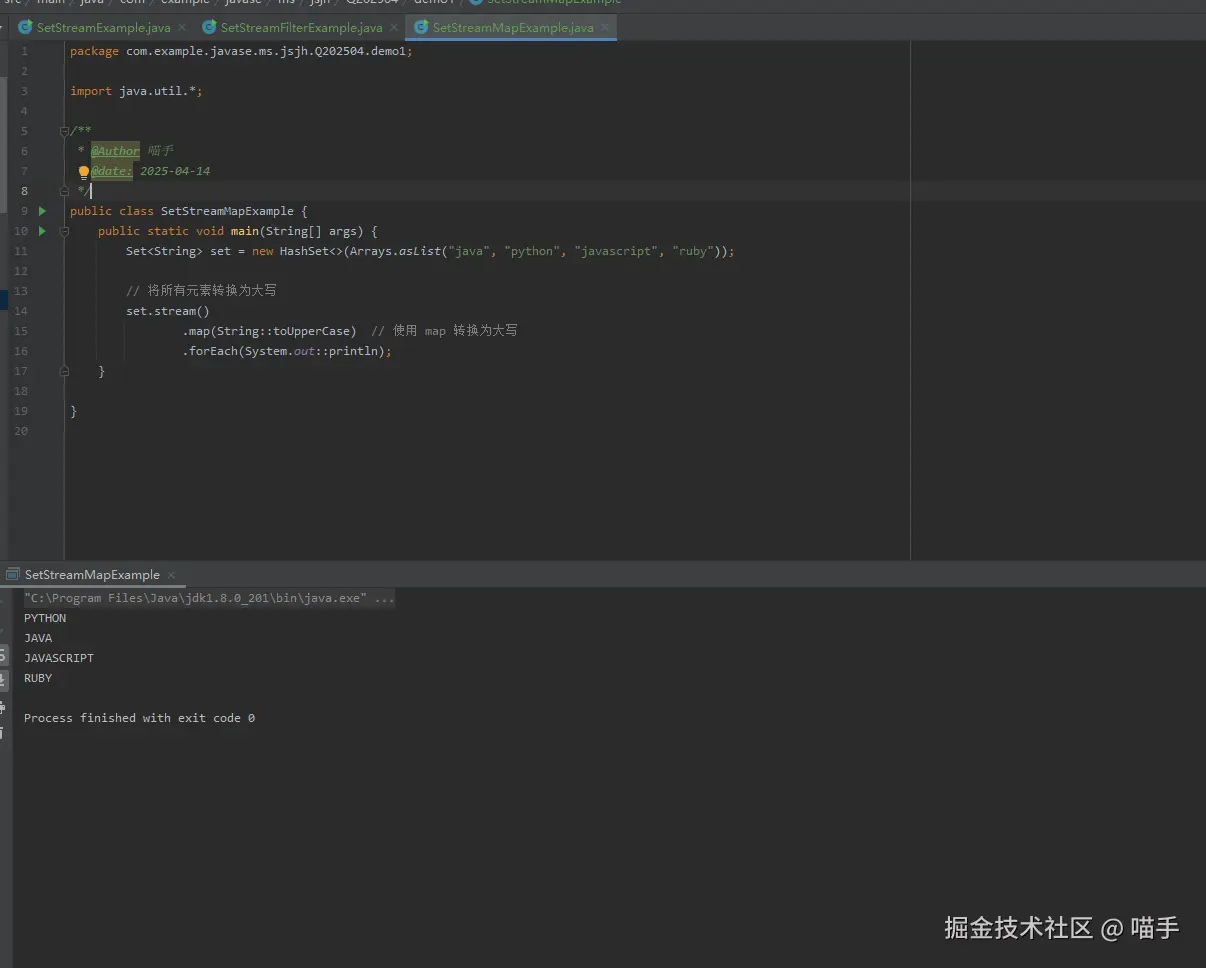Click the yellow lightbulb quick-fix icon on line 7
This screenshot has height=968, width=1206.
84,172
